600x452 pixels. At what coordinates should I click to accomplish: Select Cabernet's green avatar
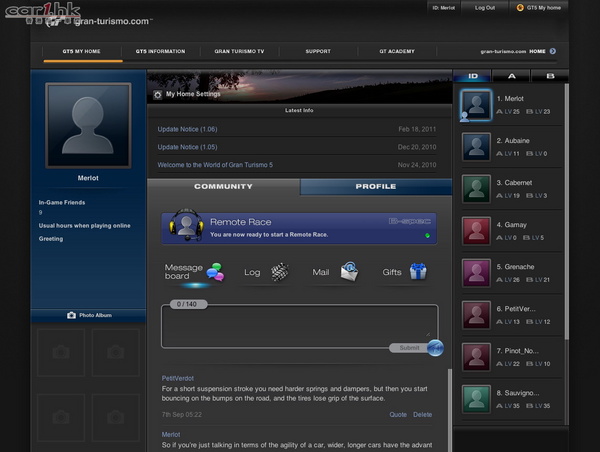(x=476, y=189)
